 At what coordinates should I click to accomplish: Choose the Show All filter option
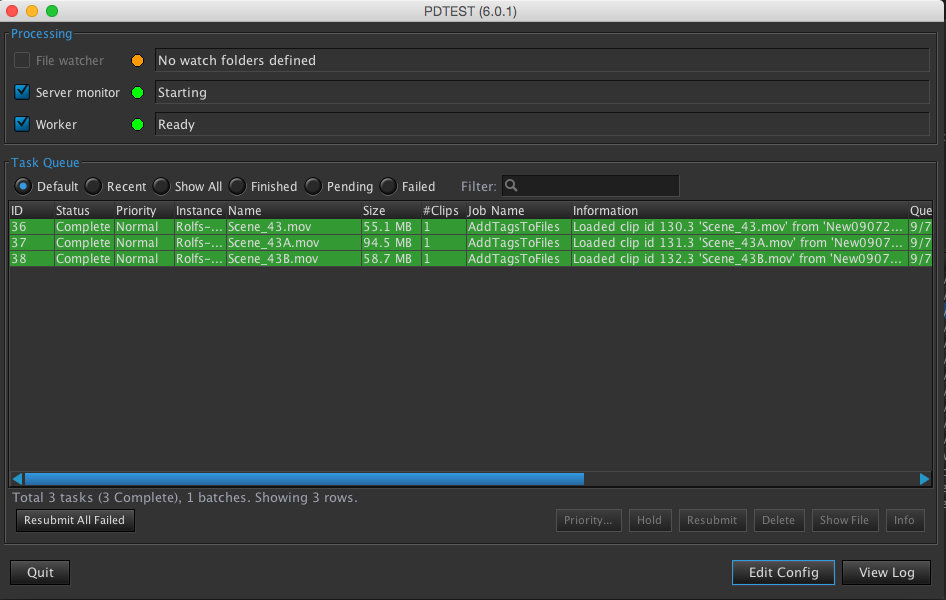point(161,186)
